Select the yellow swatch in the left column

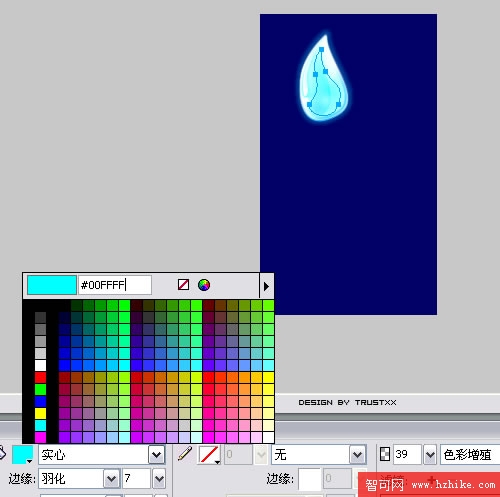(x=40, y=413)
